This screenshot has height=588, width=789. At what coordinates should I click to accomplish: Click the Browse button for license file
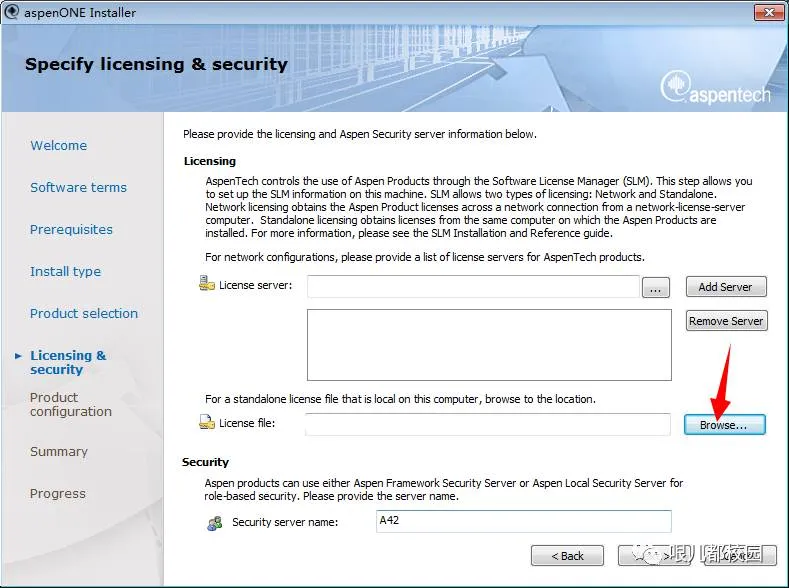[725, 425]
